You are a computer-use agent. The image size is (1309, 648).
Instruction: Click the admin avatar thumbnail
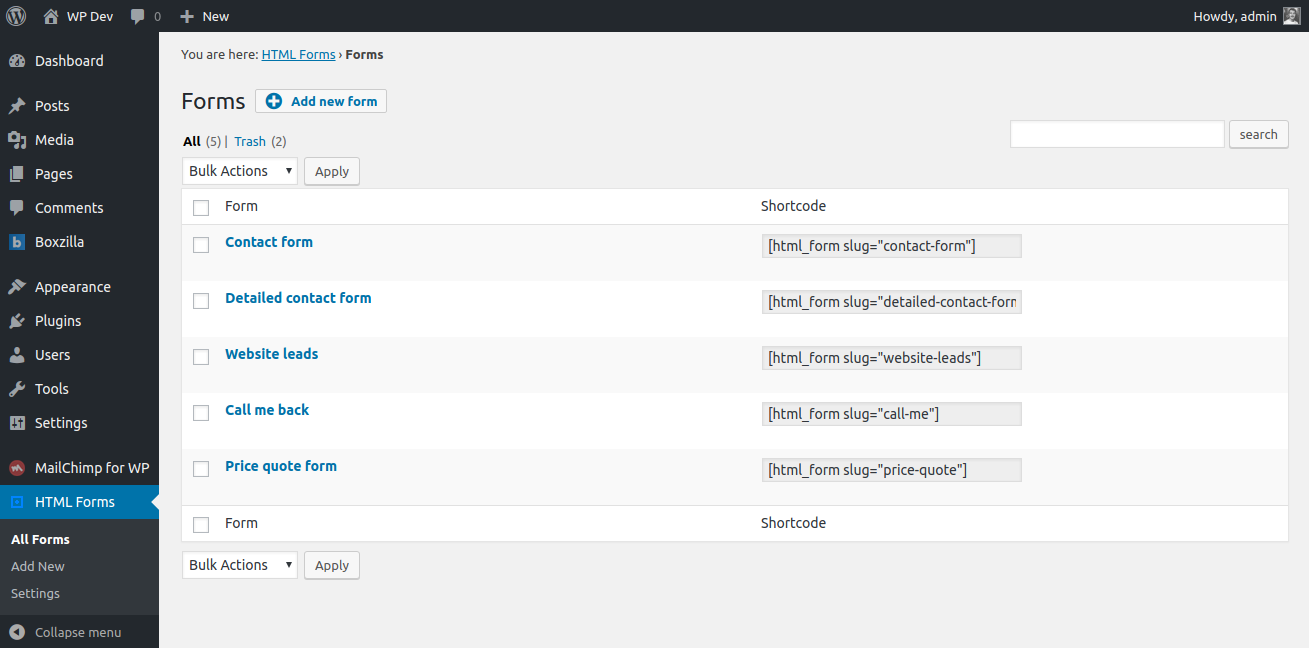click(1292, 16)
